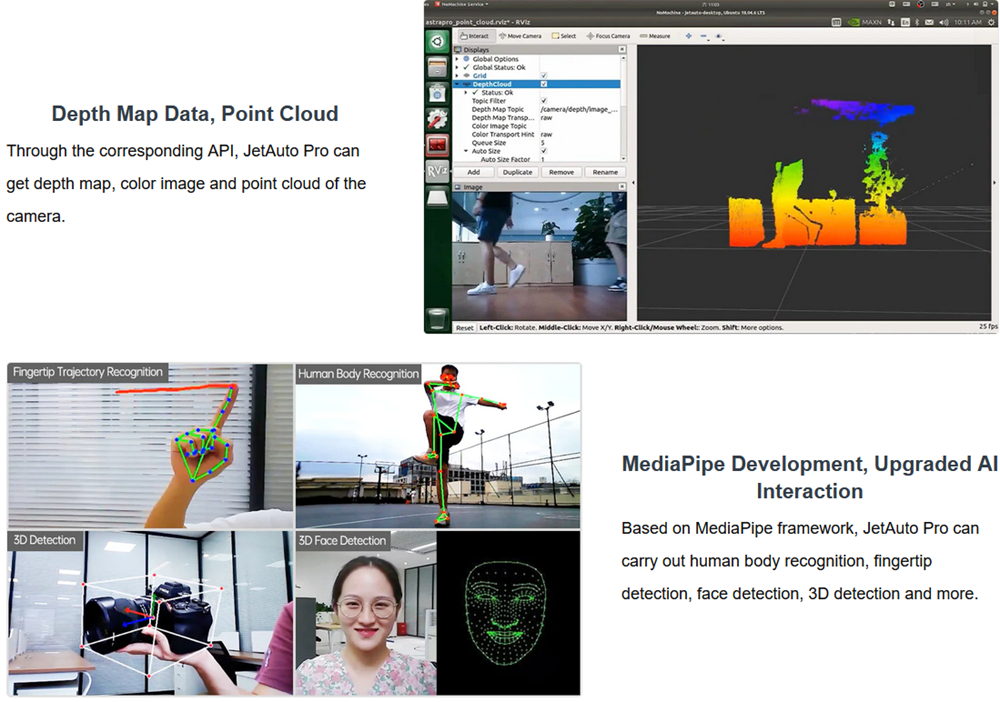Expand the Grid display item
This screenshot has height=702, width=1000.
pos(457,76)
